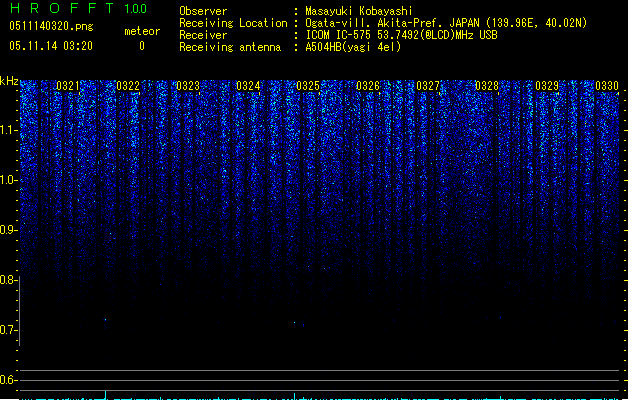Click the 0.6 kHz axis tick label
Viewport: 629px width, 400px height.
pyautogui.click(x=8, y=380)
